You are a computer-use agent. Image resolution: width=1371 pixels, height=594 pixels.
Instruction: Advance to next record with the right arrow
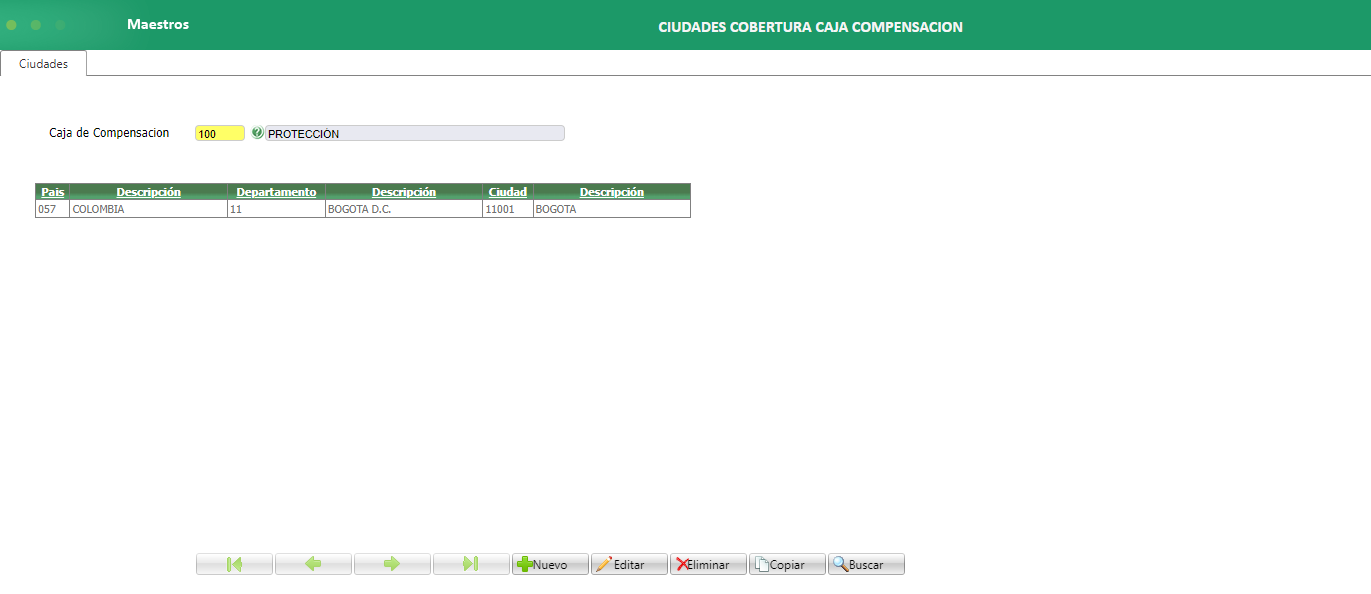(392, 563)
